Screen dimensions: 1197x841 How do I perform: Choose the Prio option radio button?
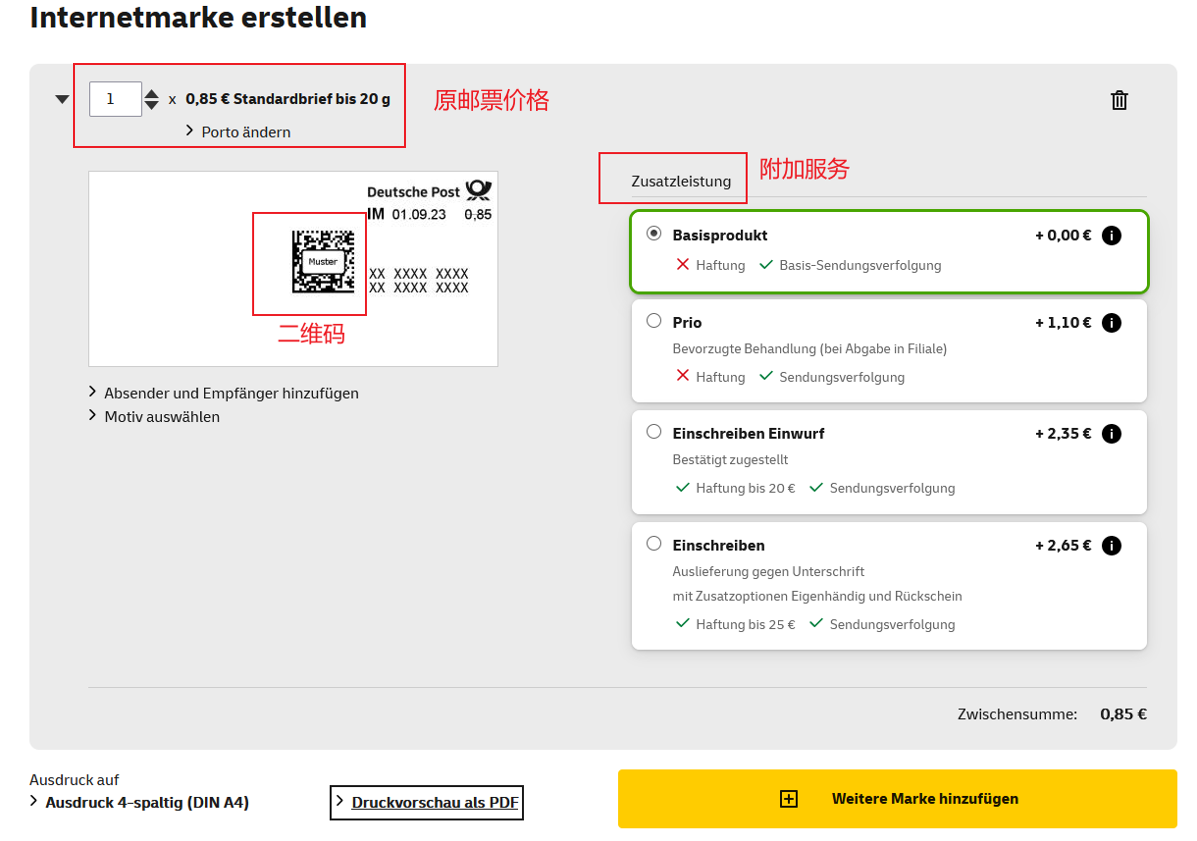tap(653, 321)
